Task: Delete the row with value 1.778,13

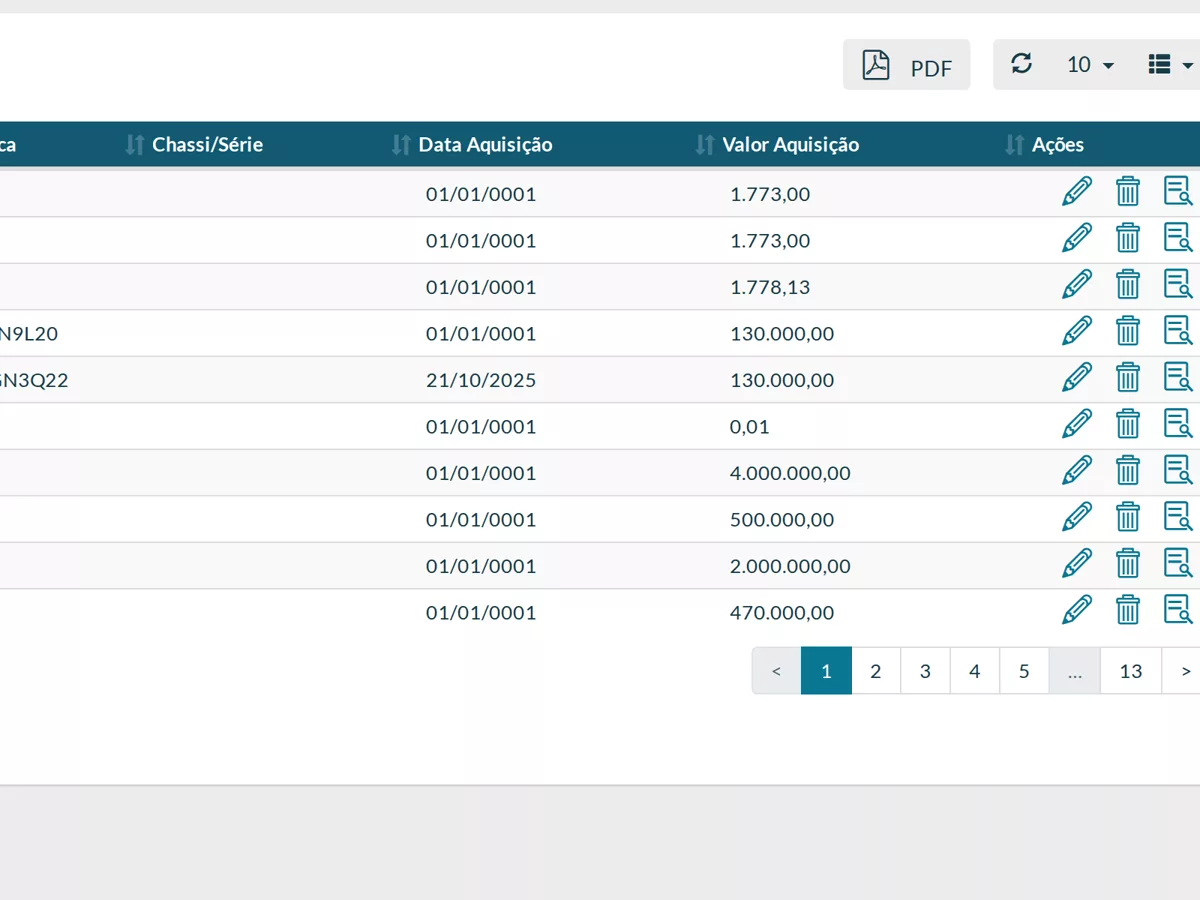Action: pyautogui.click(x=1128, y=284)
